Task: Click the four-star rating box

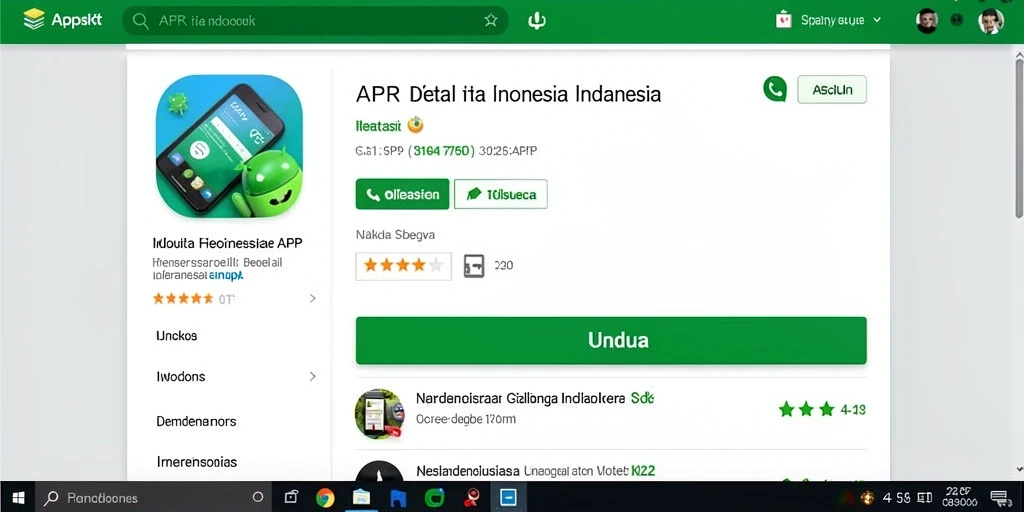Action: pyautogui.click(x=403, y=266)
